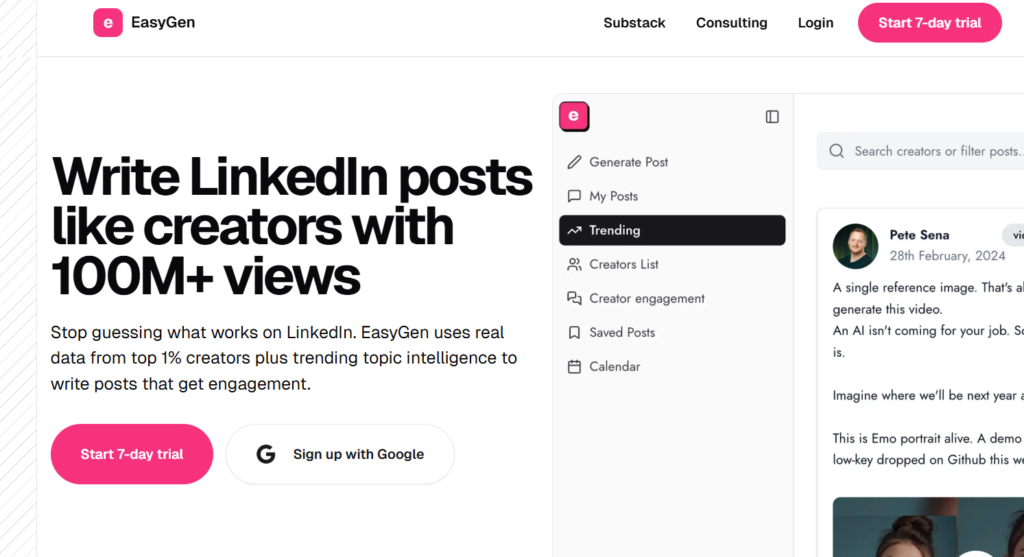Open the Substack navigation link

[x=634, y=22]
